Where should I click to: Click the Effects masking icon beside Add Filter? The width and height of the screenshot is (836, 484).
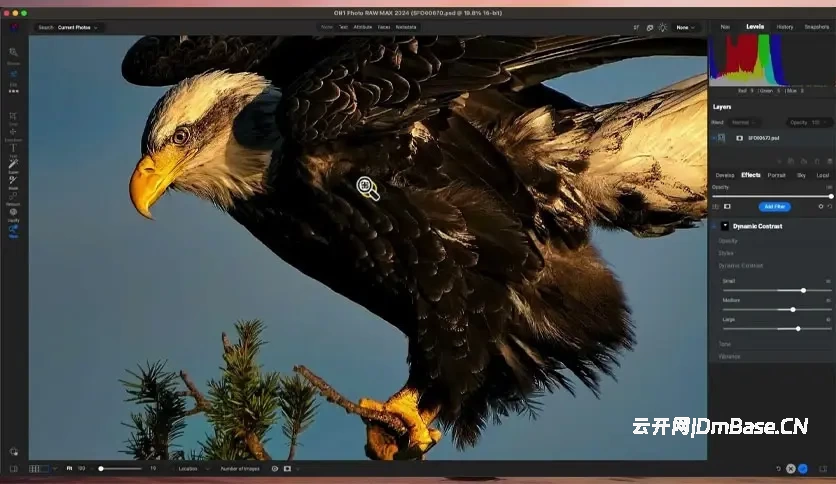point(727,206)
